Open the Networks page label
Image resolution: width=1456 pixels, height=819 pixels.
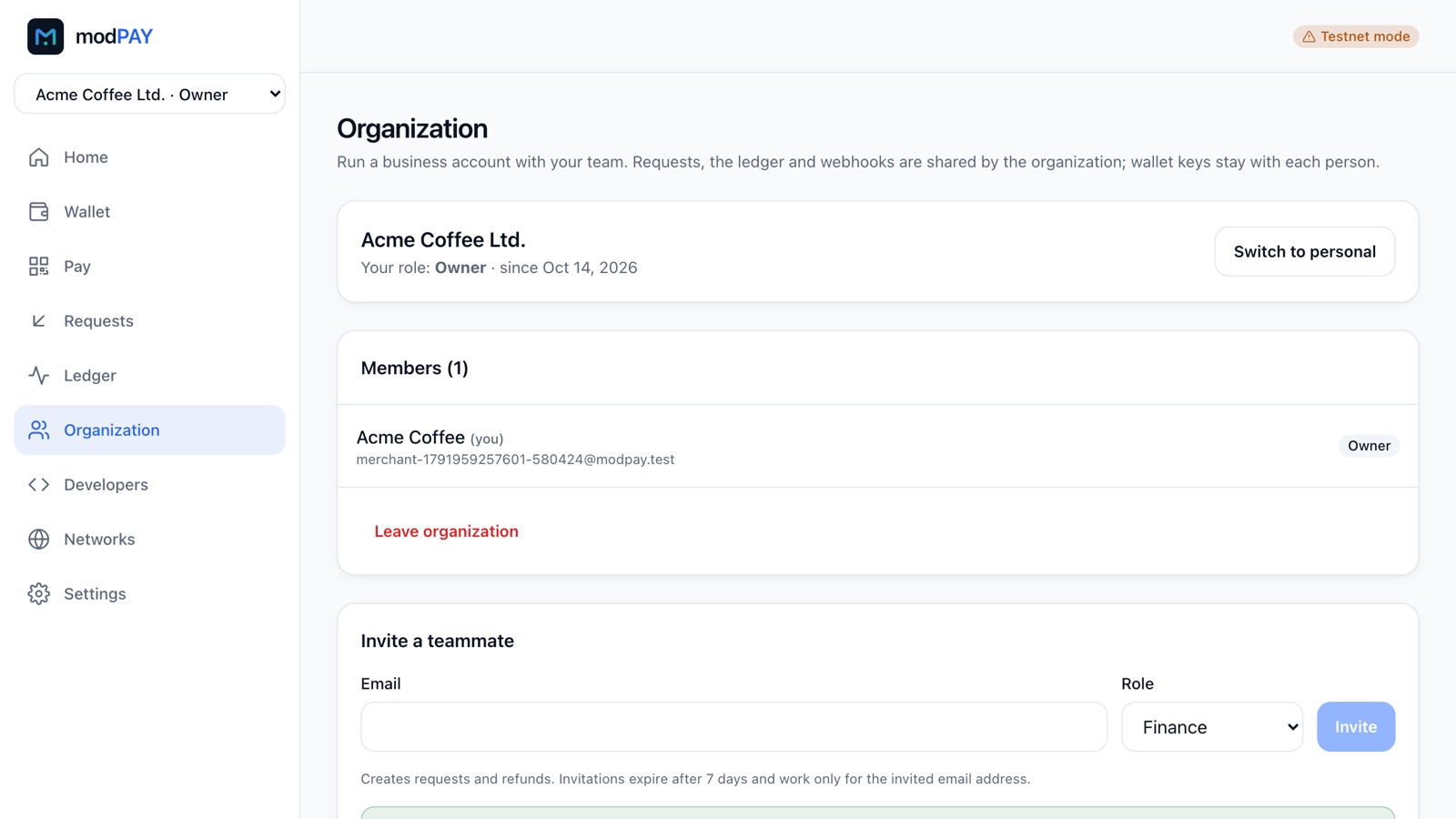click(x=99, y=540)
